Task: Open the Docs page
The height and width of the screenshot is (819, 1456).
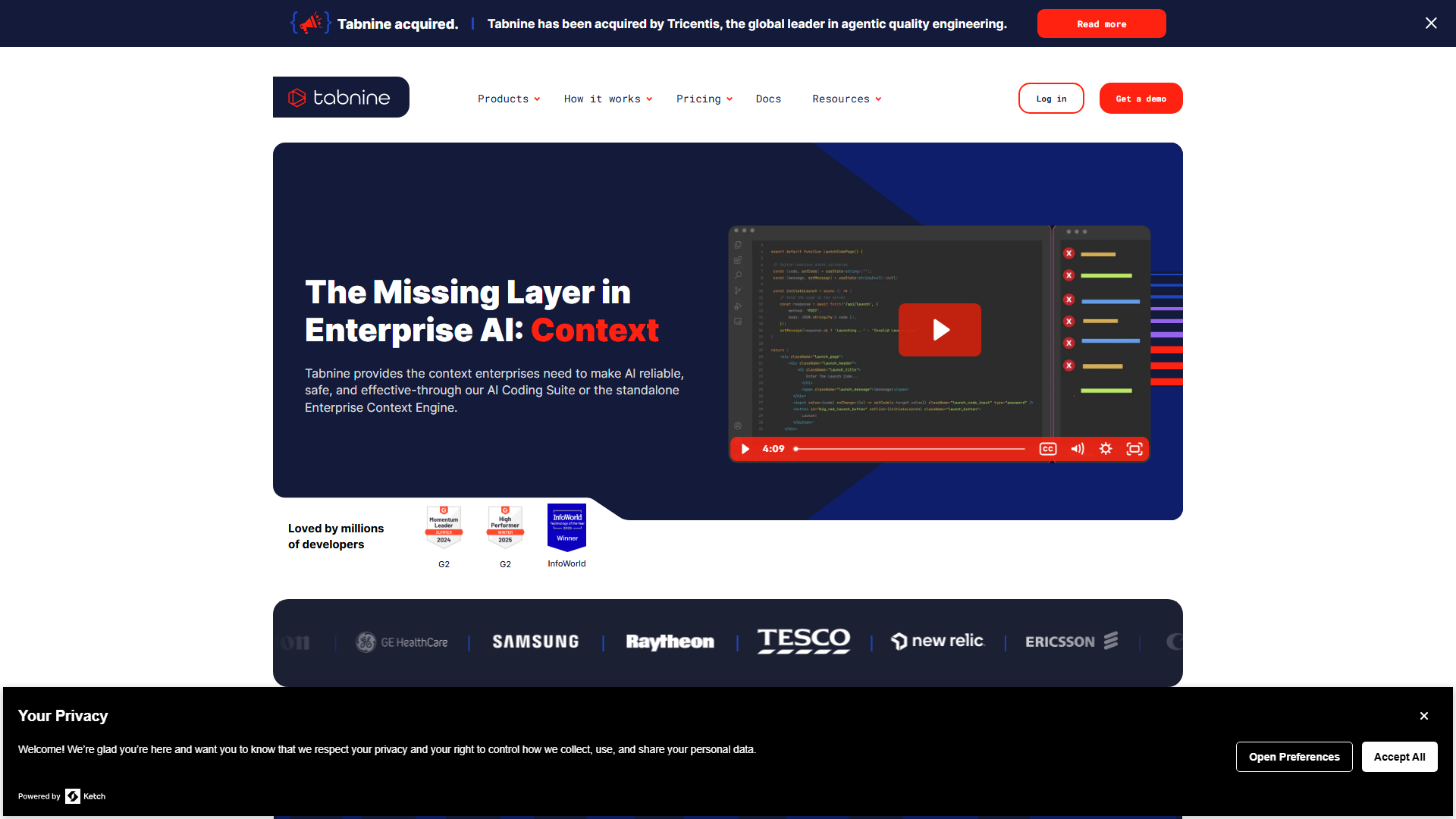Action: (768, 99)
